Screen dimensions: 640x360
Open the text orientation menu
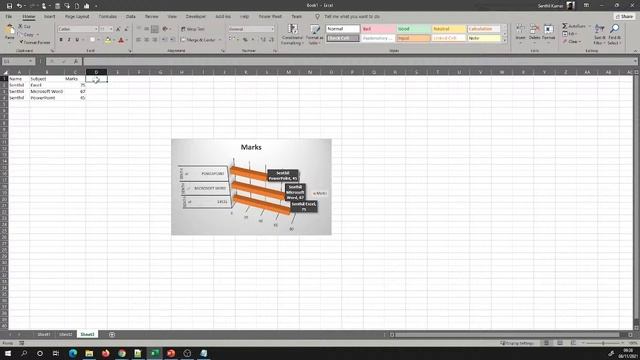[165, 29]
